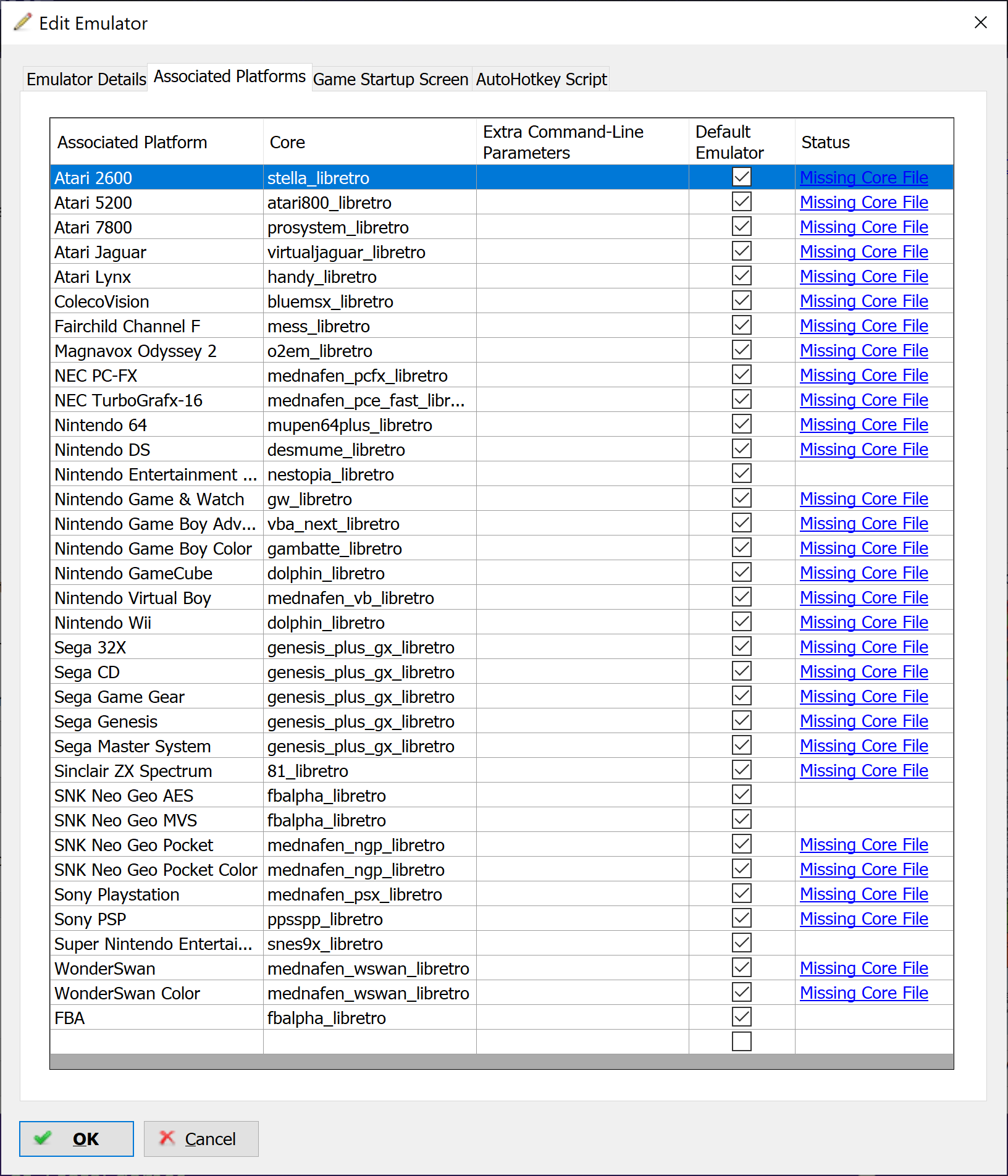Uncheck default emulator for Atari 5200
Screen dimensions: 1008x1176
click(x=742, y=202)
